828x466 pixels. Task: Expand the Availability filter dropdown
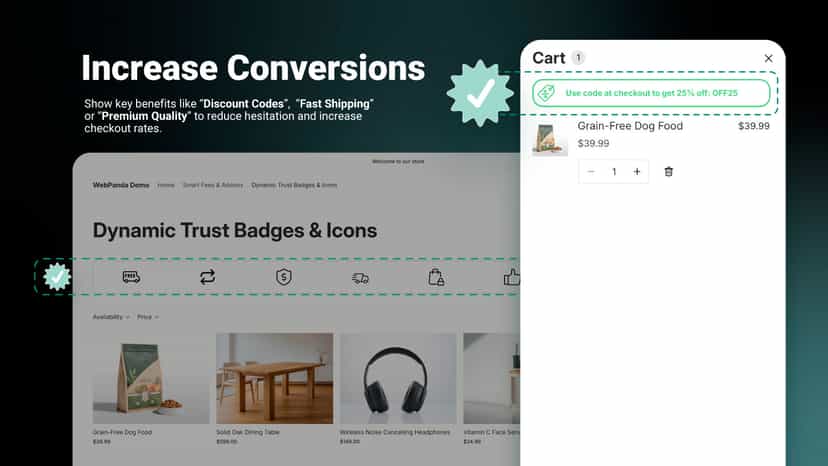(x=111, y=317)
